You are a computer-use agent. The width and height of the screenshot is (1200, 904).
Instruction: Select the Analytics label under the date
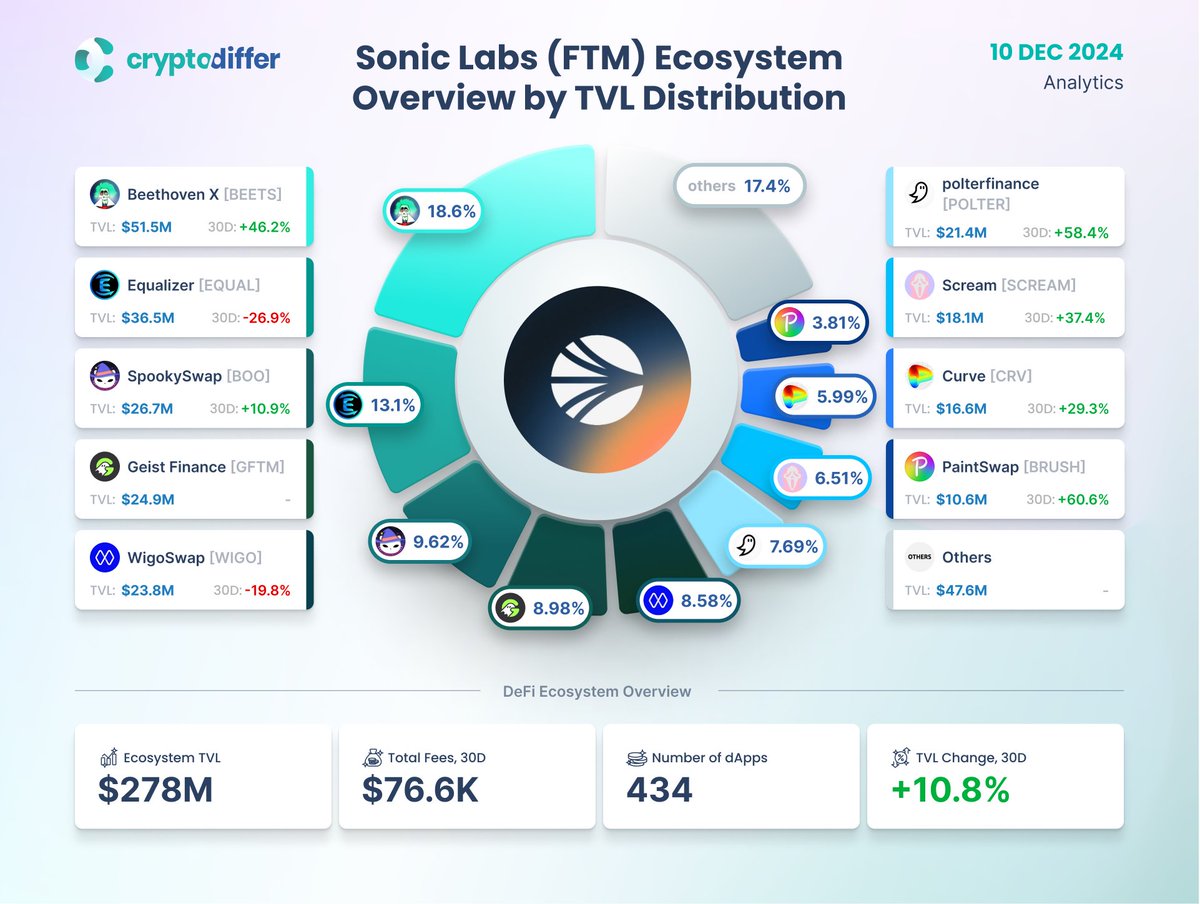click(x=1084, y=83)
